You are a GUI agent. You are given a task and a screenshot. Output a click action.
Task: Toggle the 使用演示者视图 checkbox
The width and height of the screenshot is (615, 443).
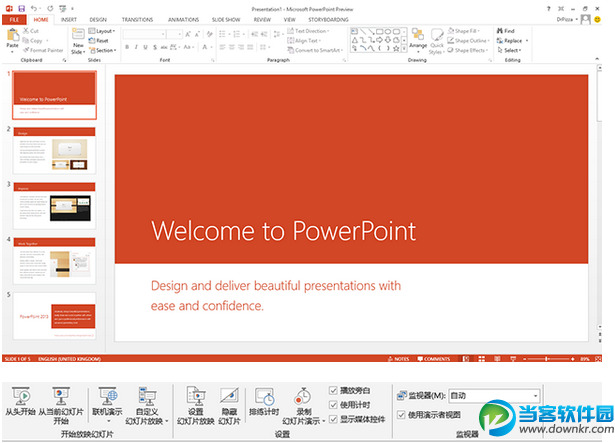click(x=402, y=414)
